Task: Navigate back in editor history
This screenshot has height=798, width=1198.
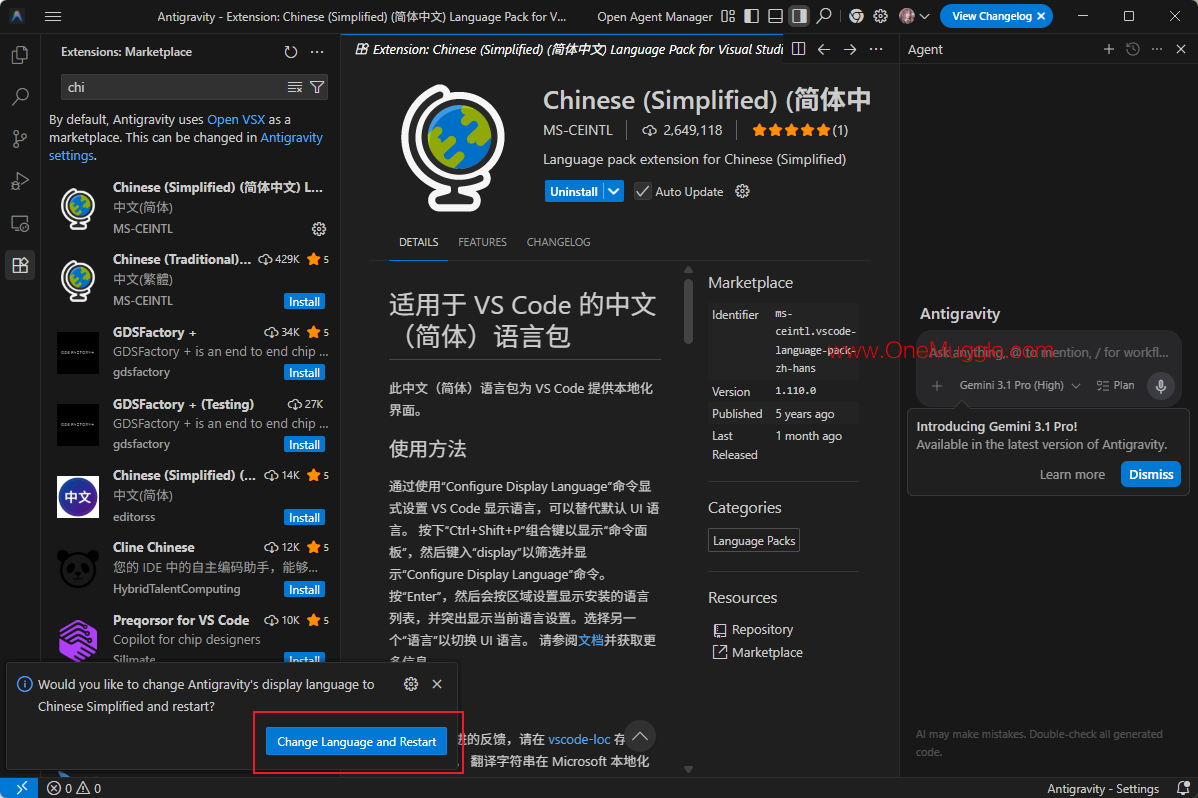Action: [x=824, y=49]
